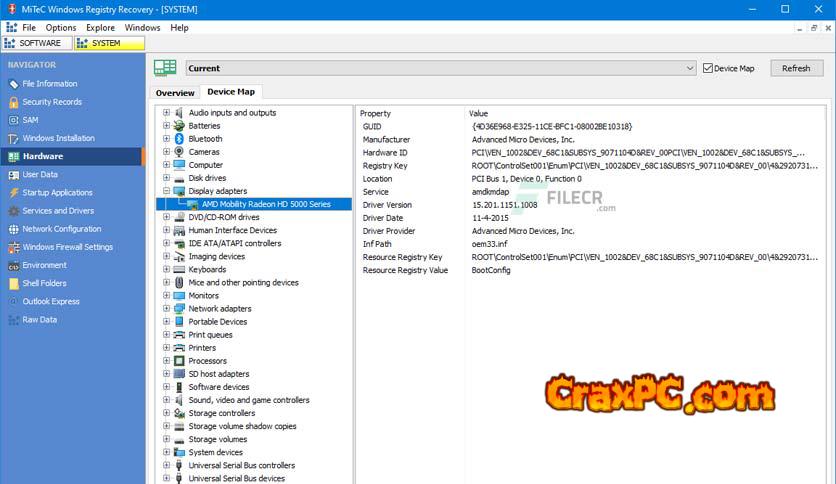This screenshot has height=484, width=836.
Task: Open Shell Folders section
Action: tap(44, 283)
